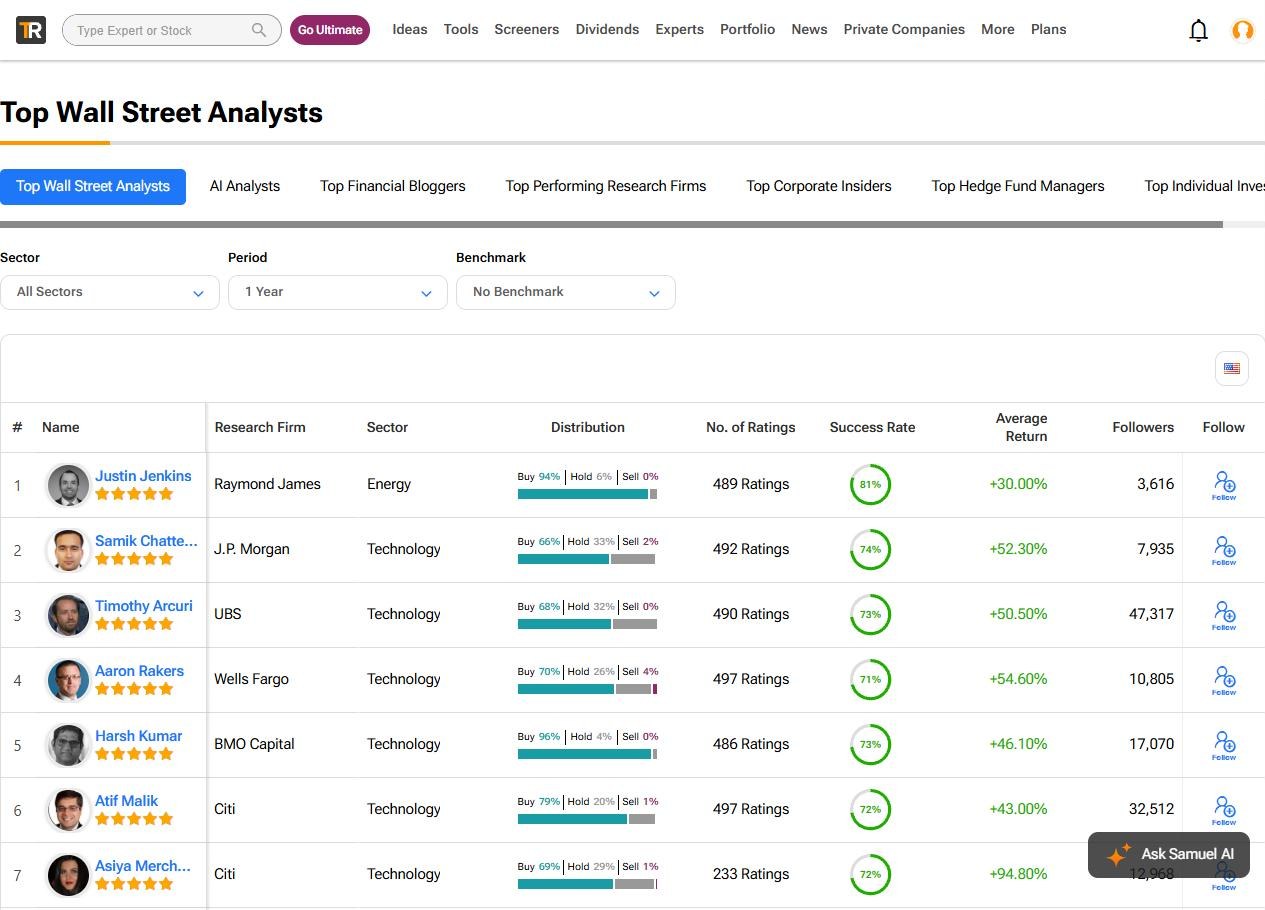
Task: Open Aaron Rakers analyst page
Action: click(x=139, y=671)
